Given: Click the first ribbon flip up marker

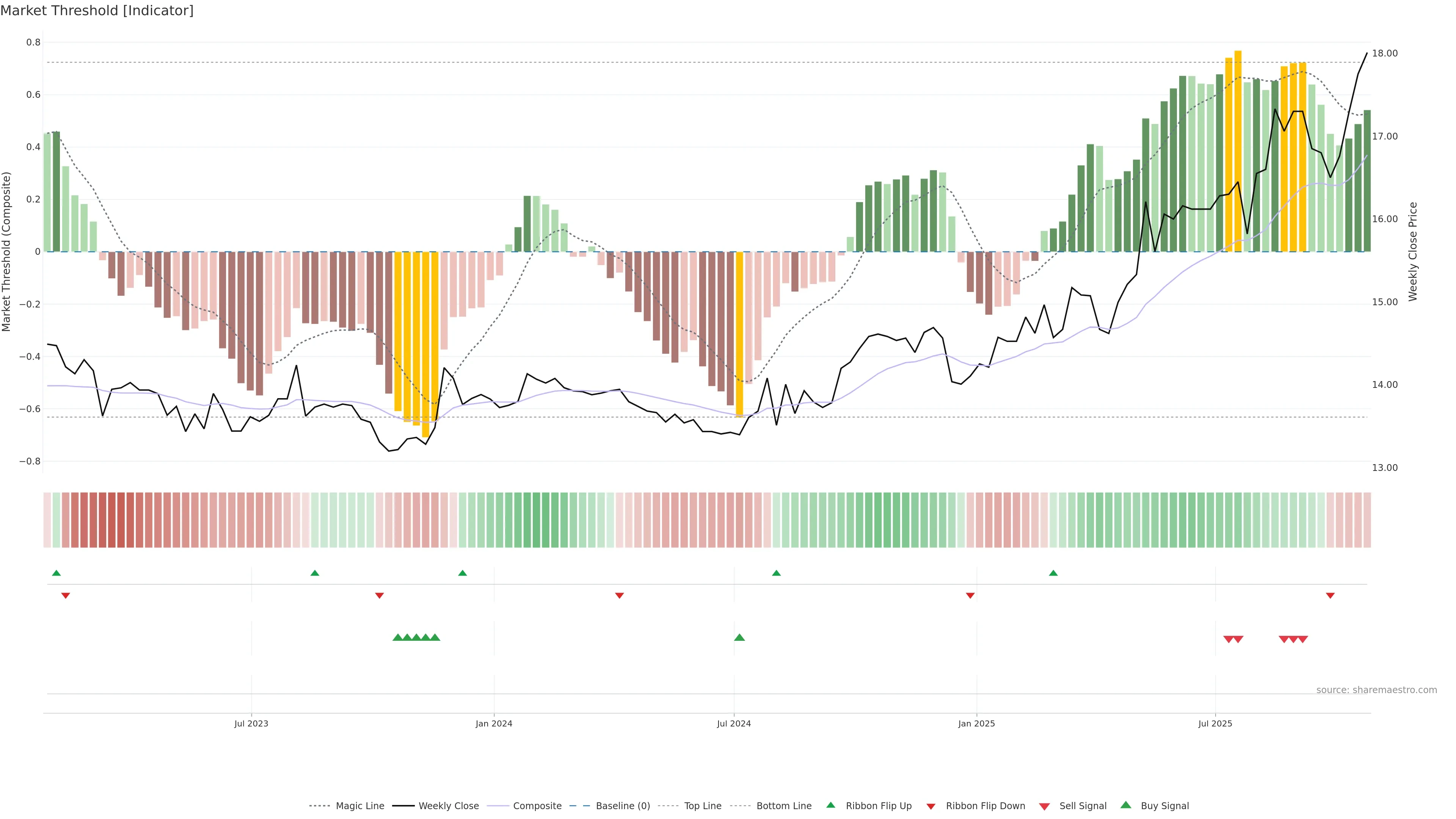Looking at the screenshot, I should 56,573.
